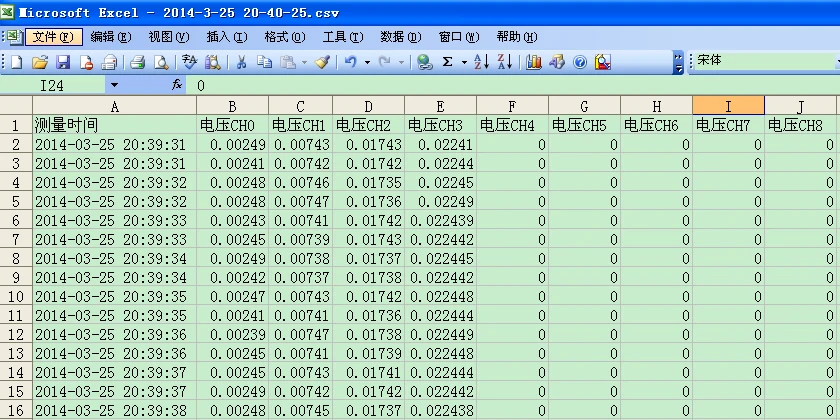840x420 pixels.
Task: Open the 视图(V) menu
Action: tap(169, 37)
